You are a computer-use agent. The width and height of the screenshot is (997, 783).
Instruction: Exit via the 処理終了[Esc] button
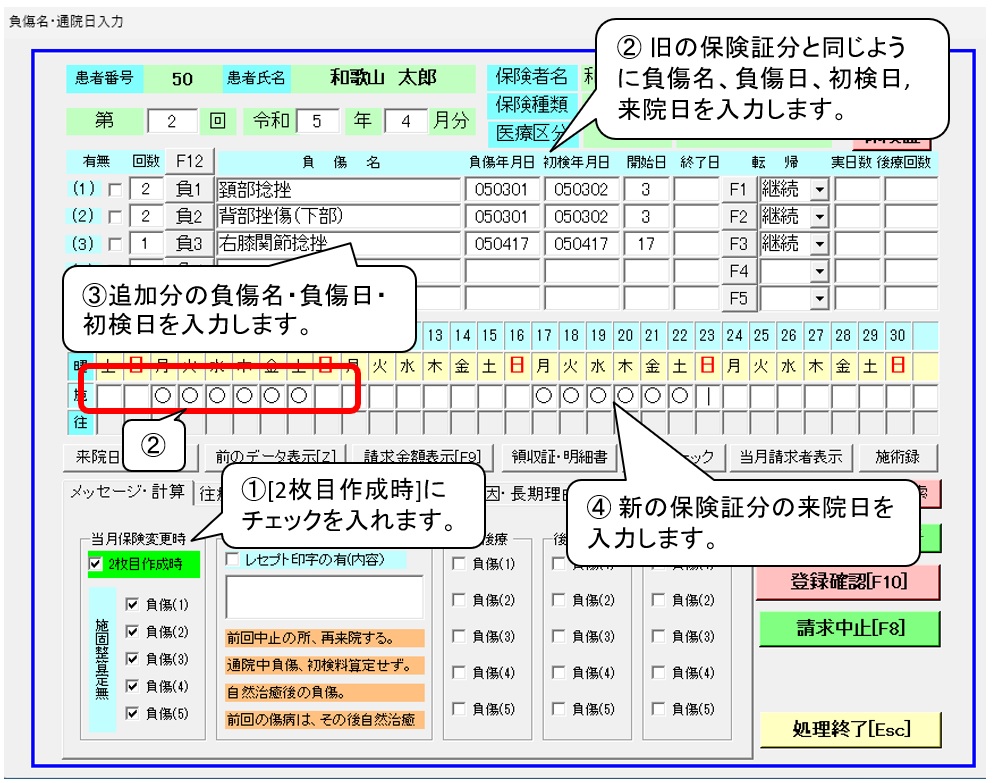tap(848, 728)
